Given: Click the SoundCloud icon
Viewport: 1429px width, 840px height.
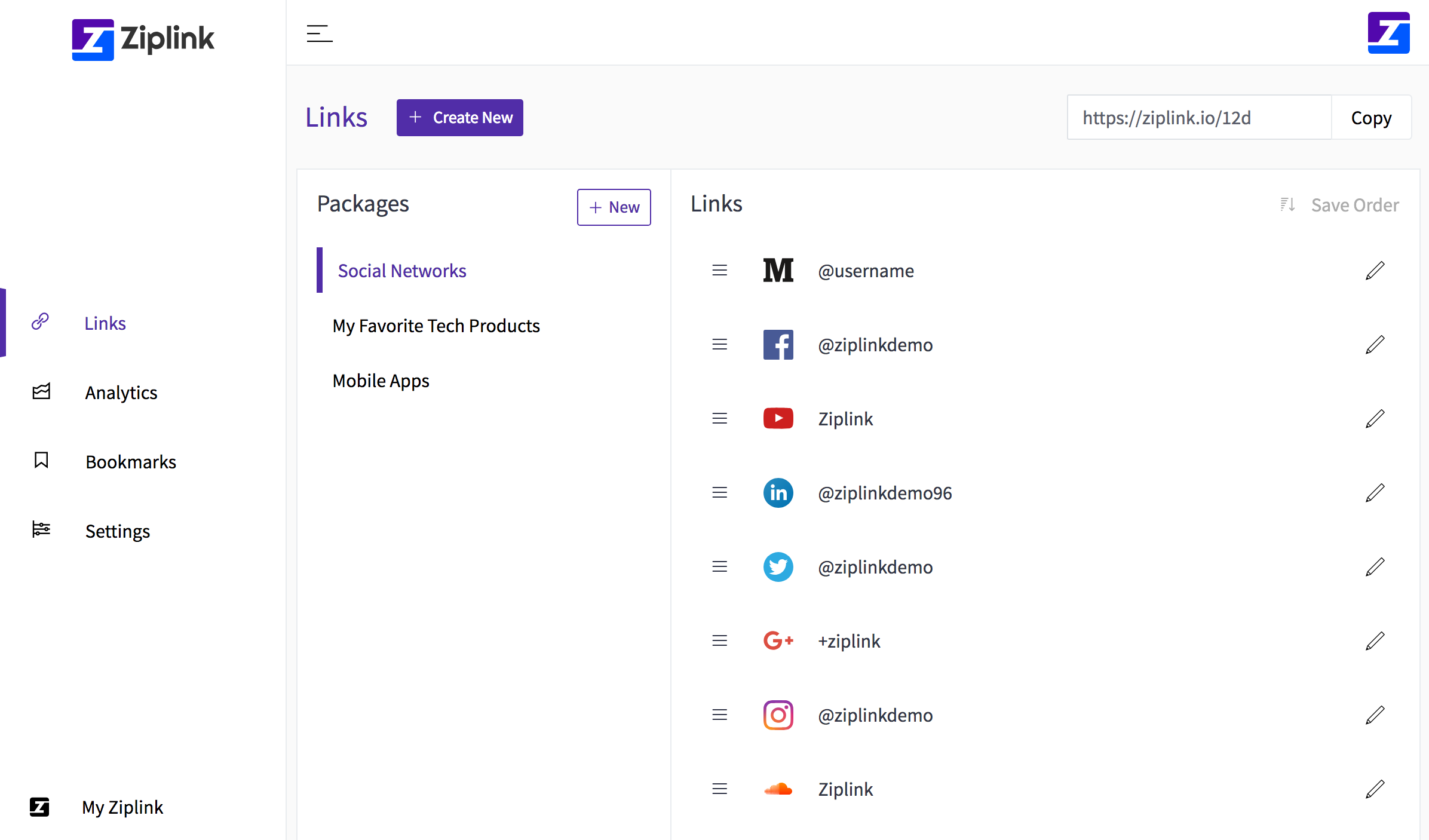Looking at the screenshot, I should 778,789.
